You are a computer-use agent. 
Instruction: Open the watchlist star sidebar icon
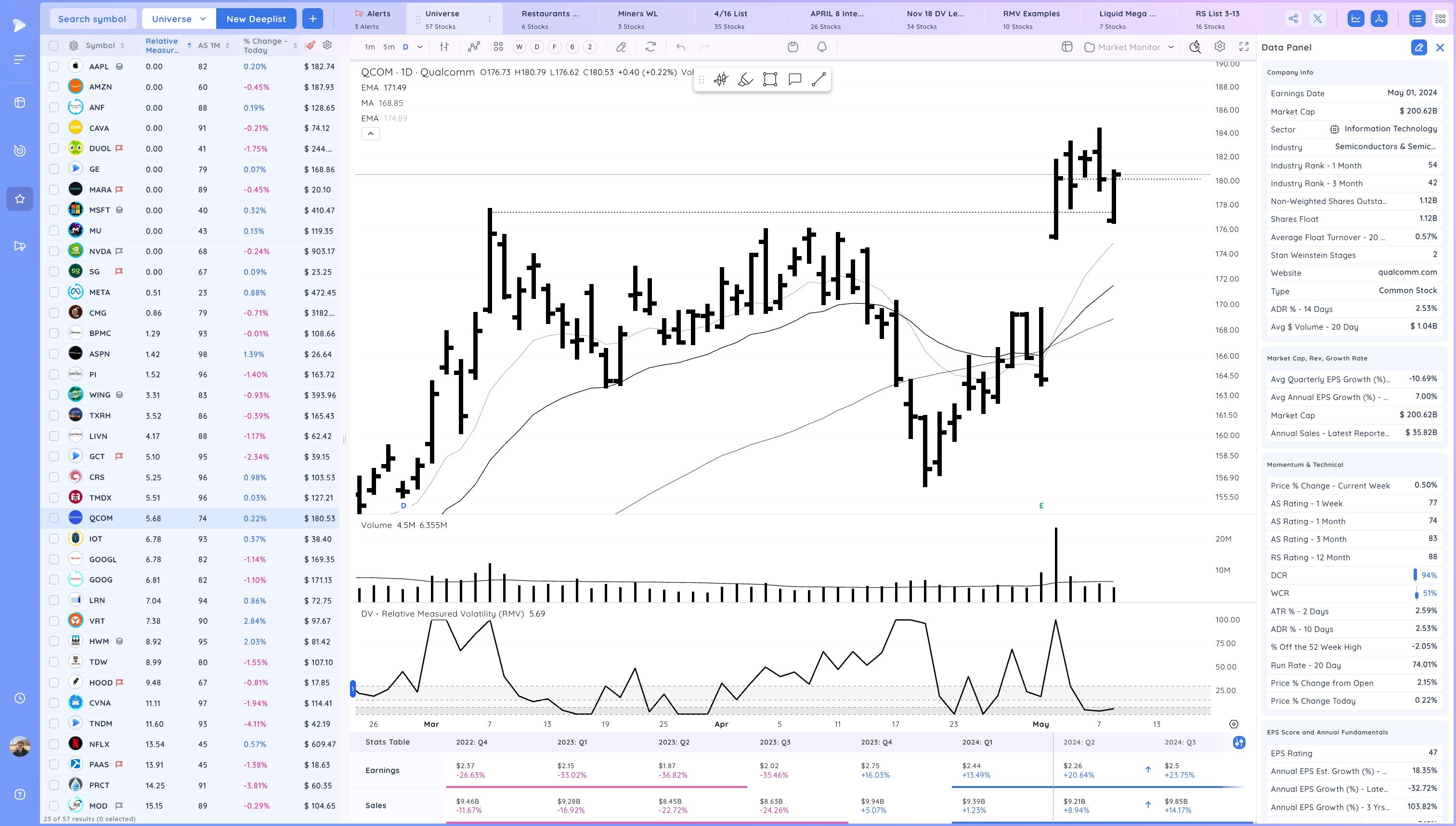20,198
